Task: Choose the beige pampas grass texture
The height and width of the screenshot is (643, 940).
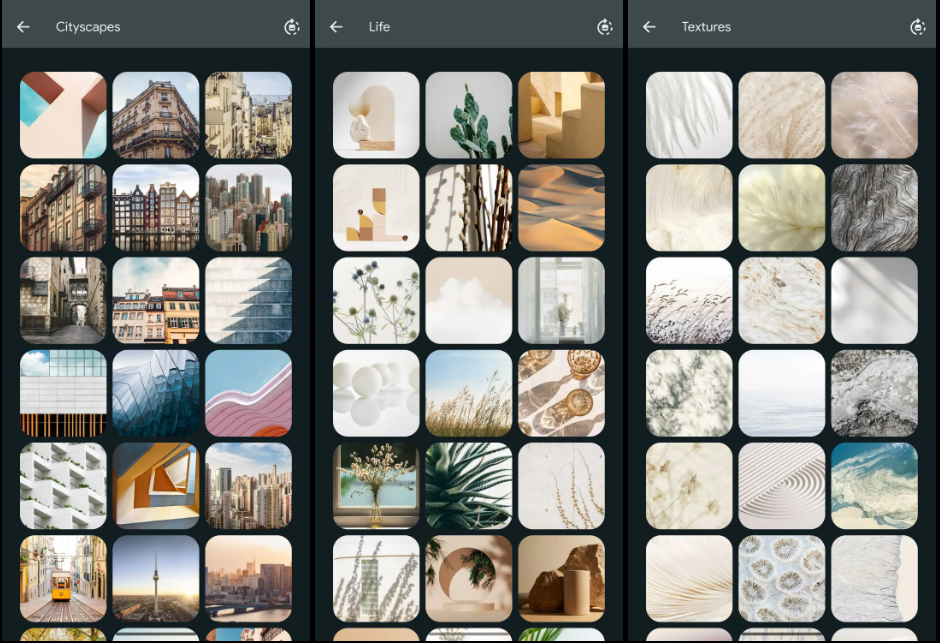Action: point(782,115)
